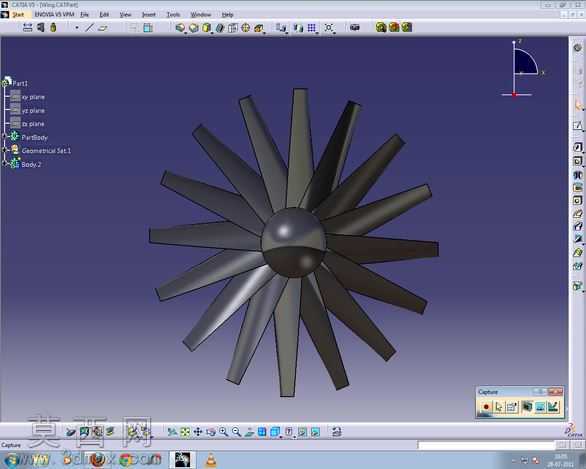
Task: Click the Measure Item icon
Action: [x=40, y=27]
